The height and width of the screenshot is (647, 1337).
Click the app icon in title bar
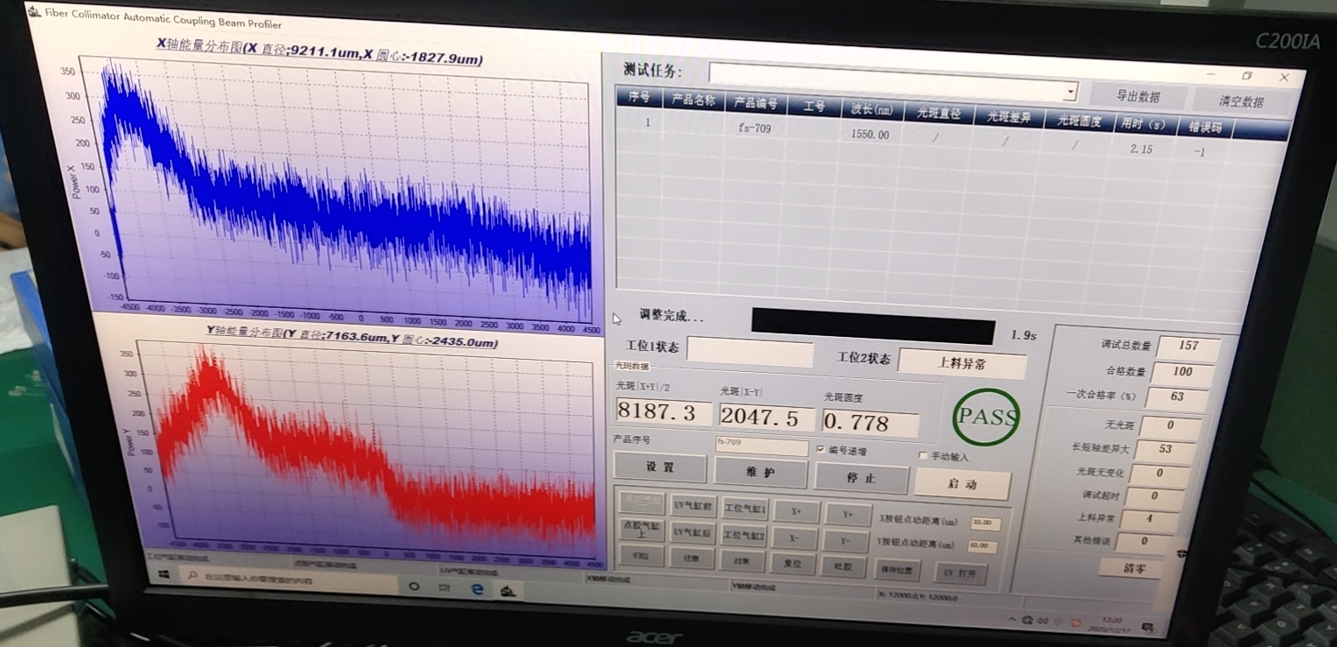tap(34, 13)
